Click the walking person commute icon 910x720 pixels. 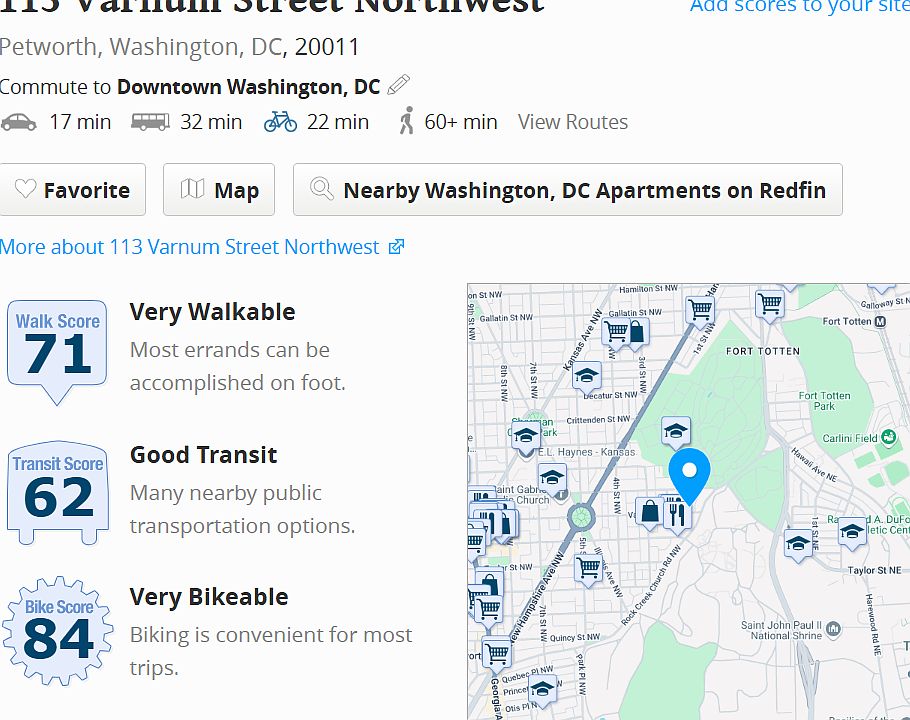(407, 121)
